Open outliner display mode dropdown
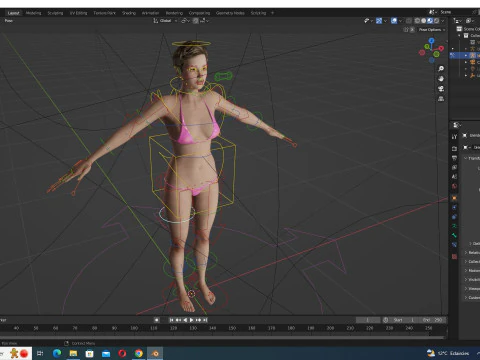Screen dimensions: 480x360 458,21
